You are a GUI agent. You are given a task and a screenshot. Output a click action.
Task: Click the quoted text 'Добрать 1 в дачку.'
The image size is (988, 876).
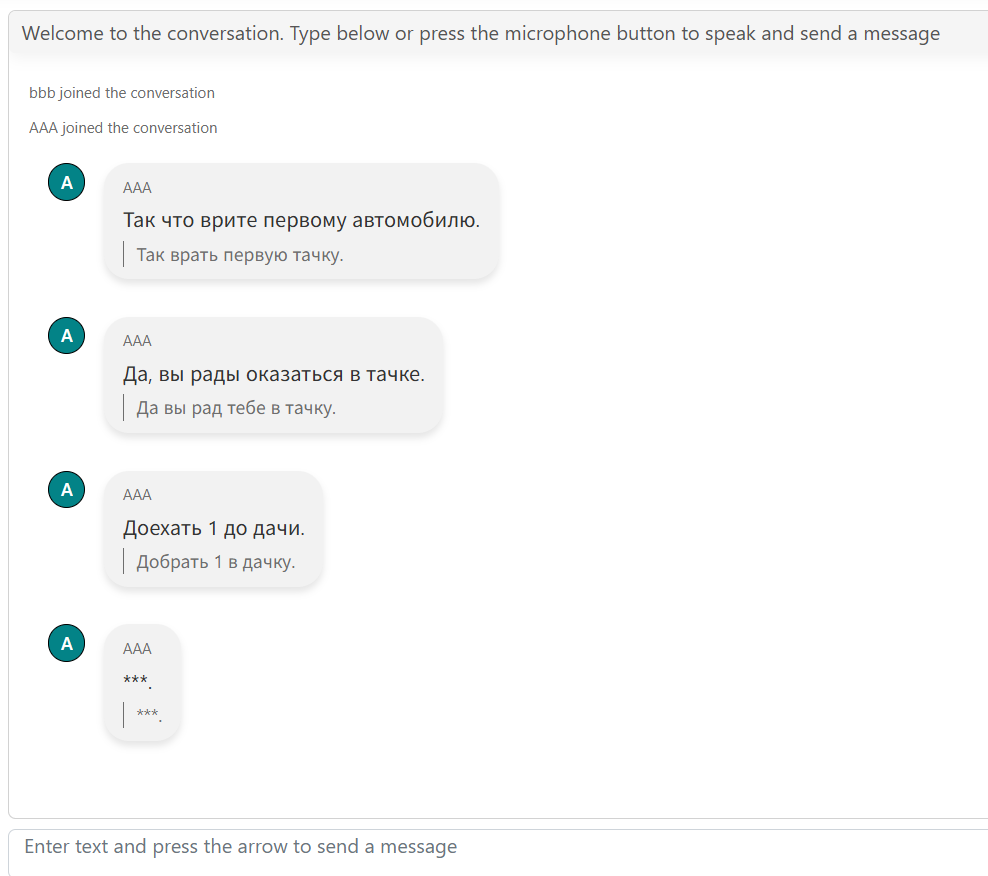[213, 561]
